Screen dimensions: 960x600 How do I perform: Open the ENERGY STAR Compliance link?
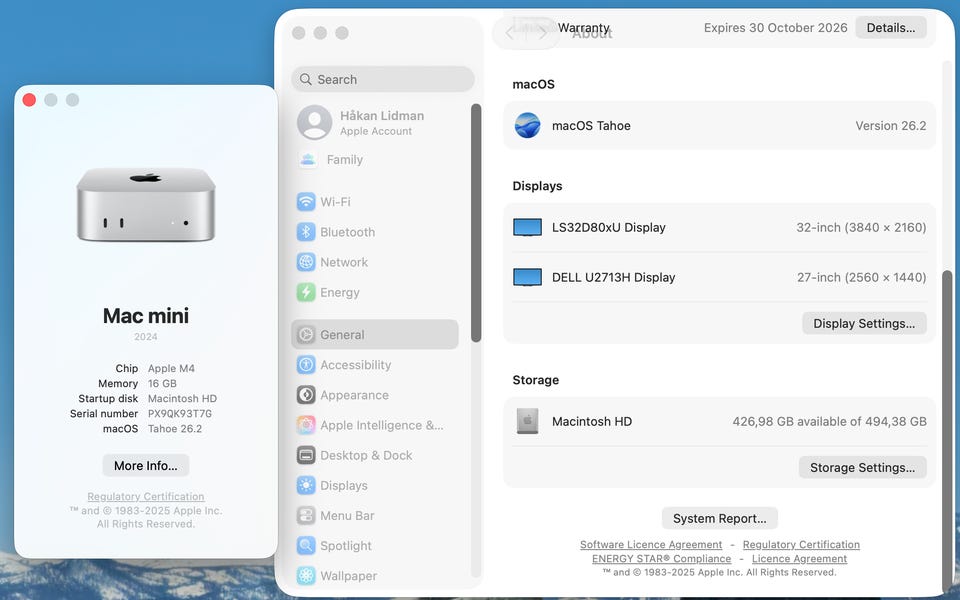pyautogui.click(x=661, y=558)
